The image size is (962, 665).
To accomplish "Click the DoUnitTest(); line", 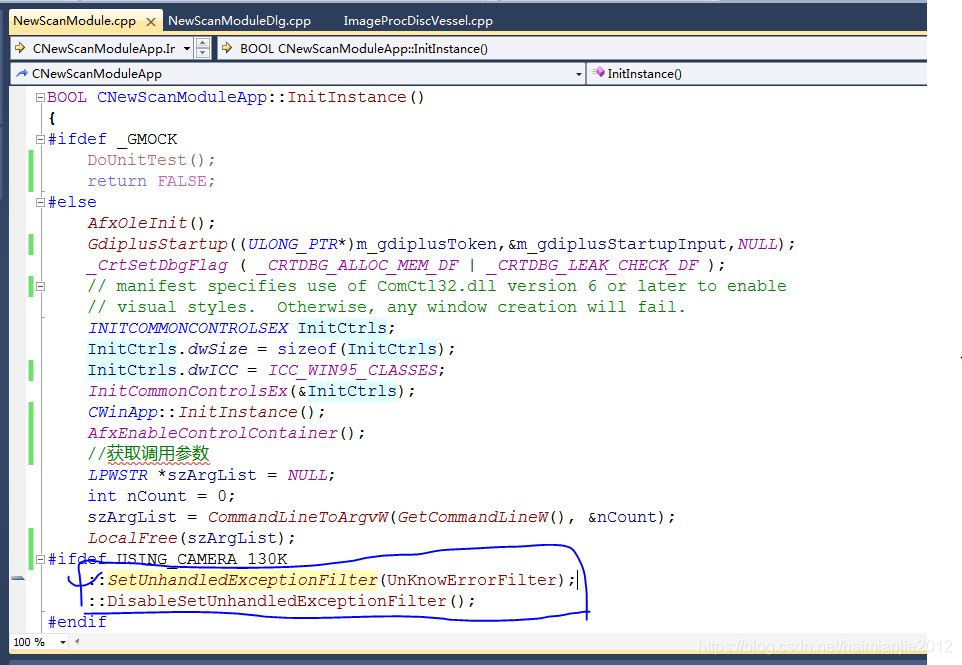I will coord(152,160).
